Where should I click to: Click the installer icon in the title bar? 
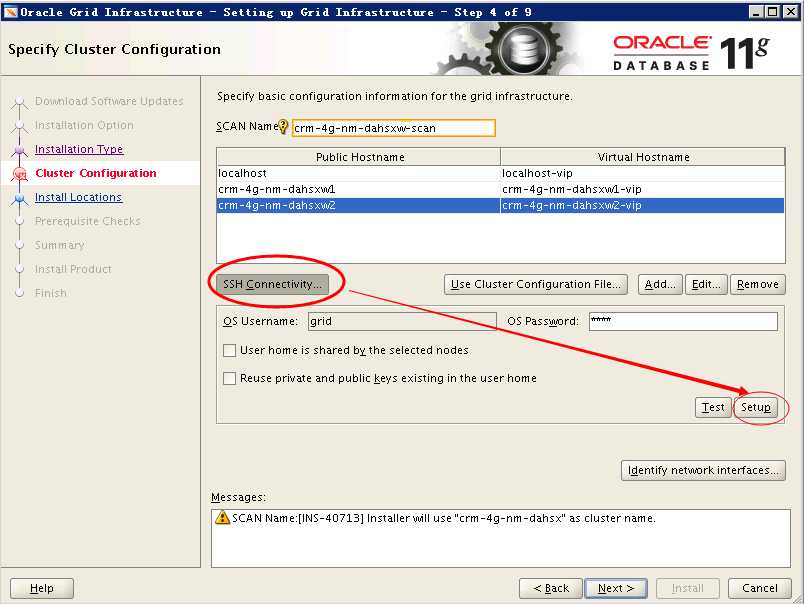(x=10, y=11)
